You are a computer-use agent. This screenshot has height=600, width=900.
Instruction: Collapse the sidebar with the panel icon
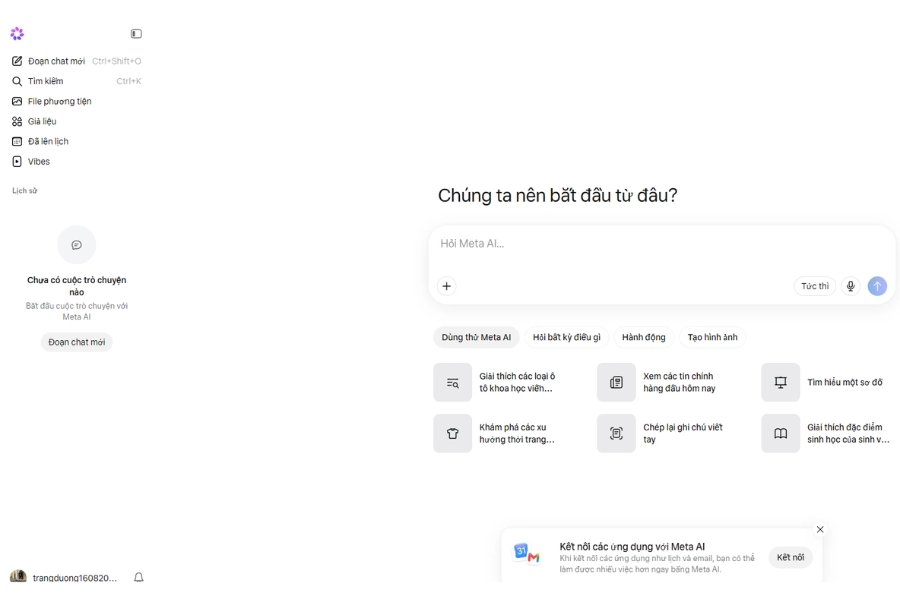pyautogui.click(x=136, y=34)
